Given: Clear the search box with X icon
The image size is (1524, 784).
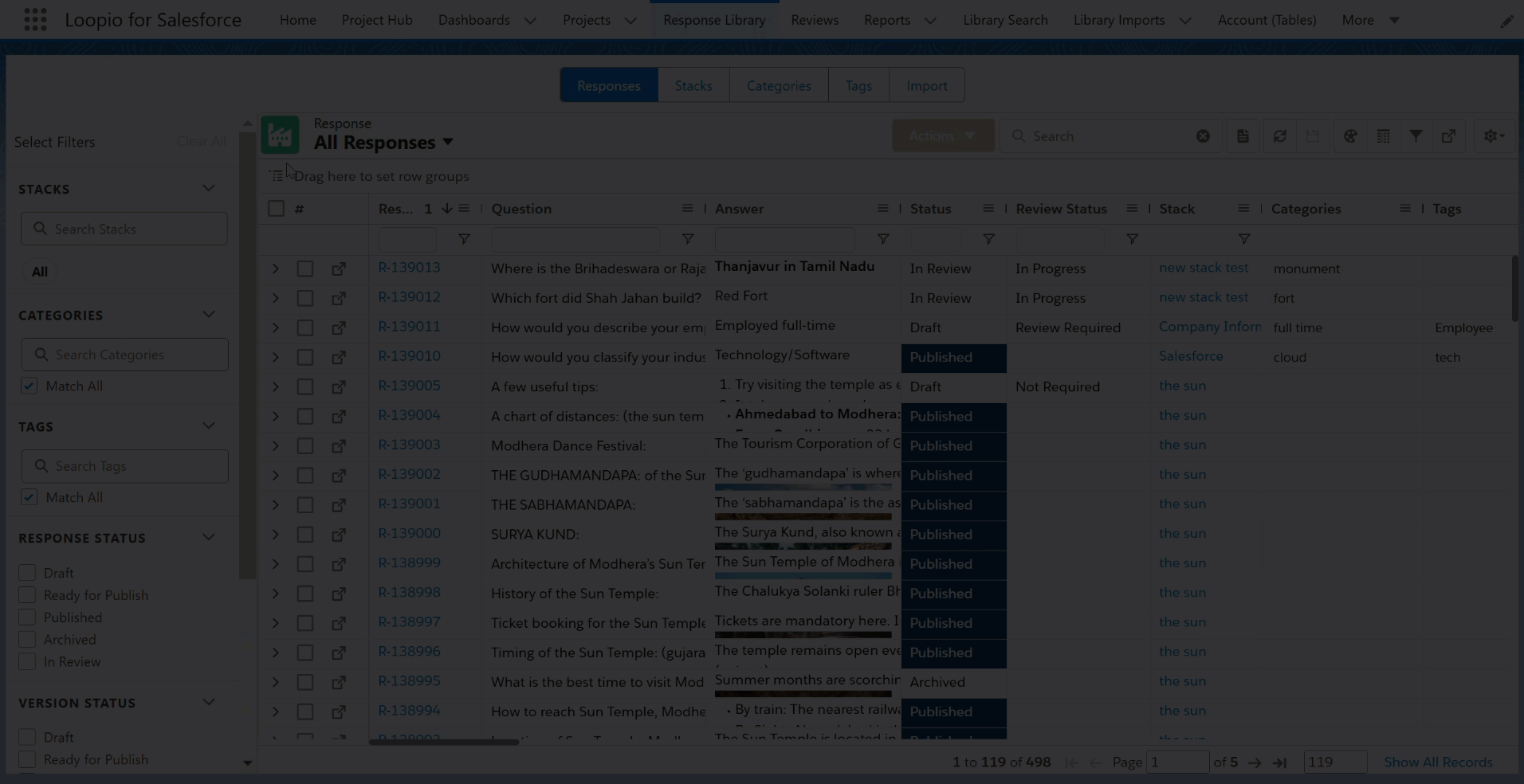Looking at the screenshot, I should coord(1203,136).
